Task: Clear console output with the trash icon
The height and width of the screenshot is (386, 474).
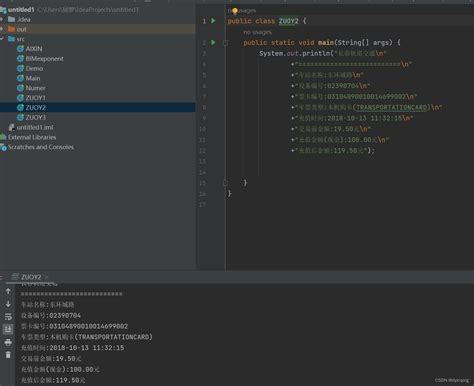Action: click(8, 355)
